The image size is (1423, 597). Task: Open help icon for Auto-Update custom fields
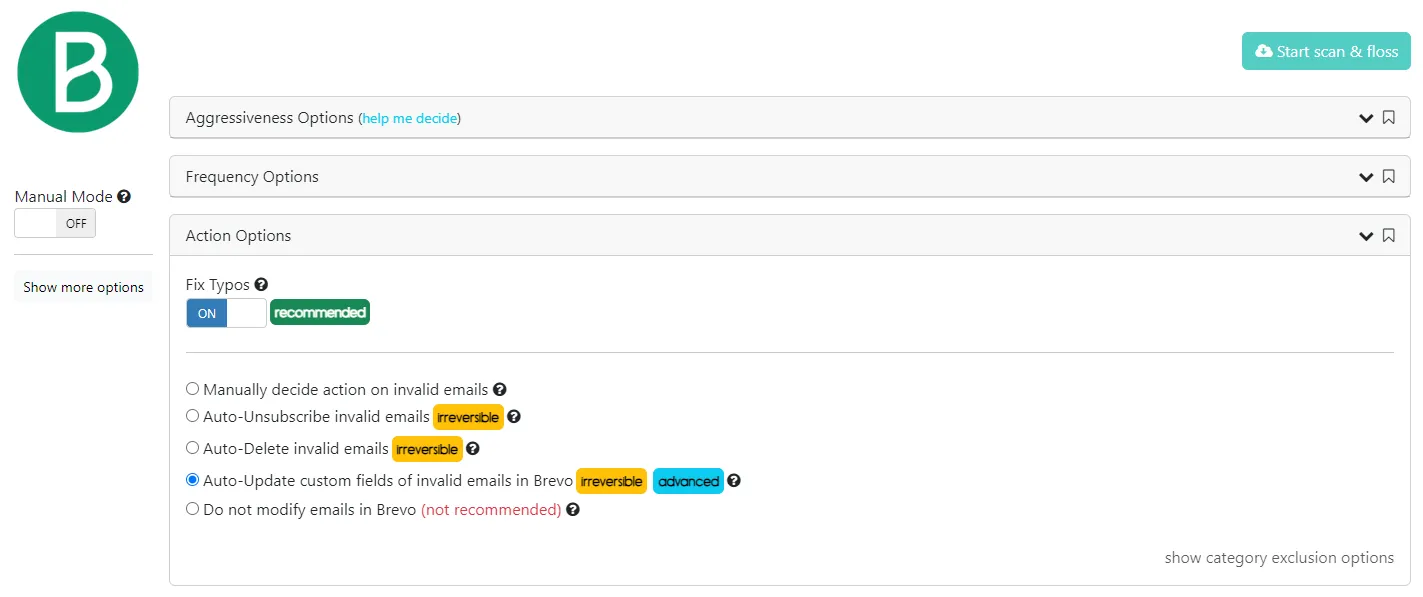tap(734, 481)
